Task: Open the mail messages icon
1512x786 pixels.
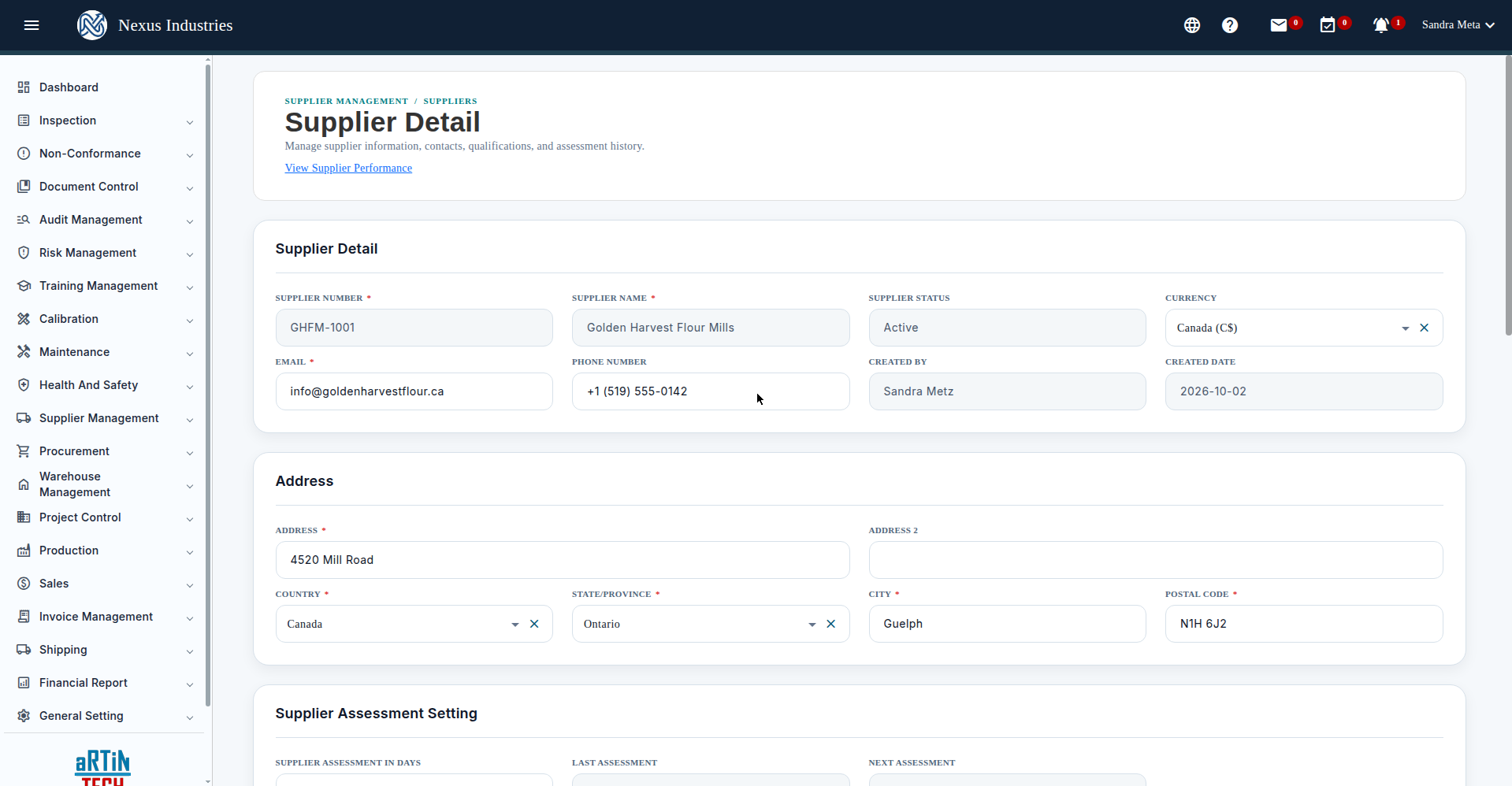Action: 1279,25
